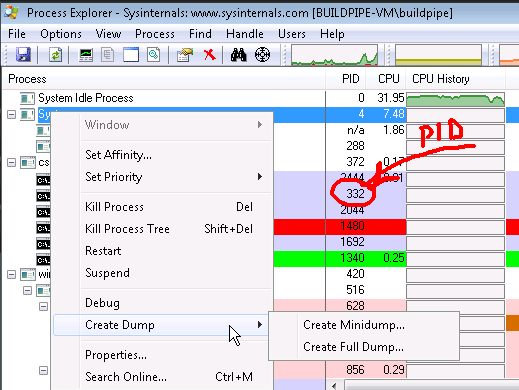Image resolution: width=519 pixels, height=390 pixels.
Task: Click the horizontal scrollbar left arrow
Action: click(x=335, y=385)
